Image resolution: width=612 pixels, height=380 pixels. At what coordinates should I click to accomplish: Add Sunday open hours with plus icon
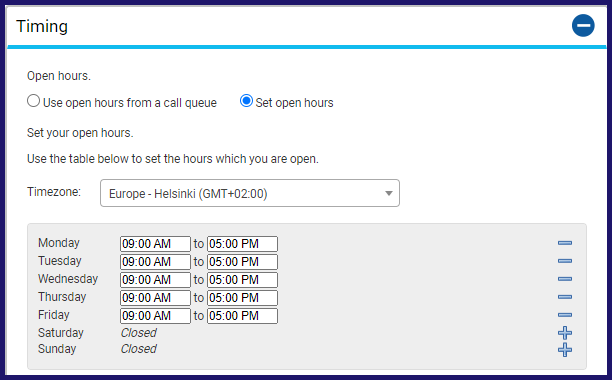click(565, 350)
